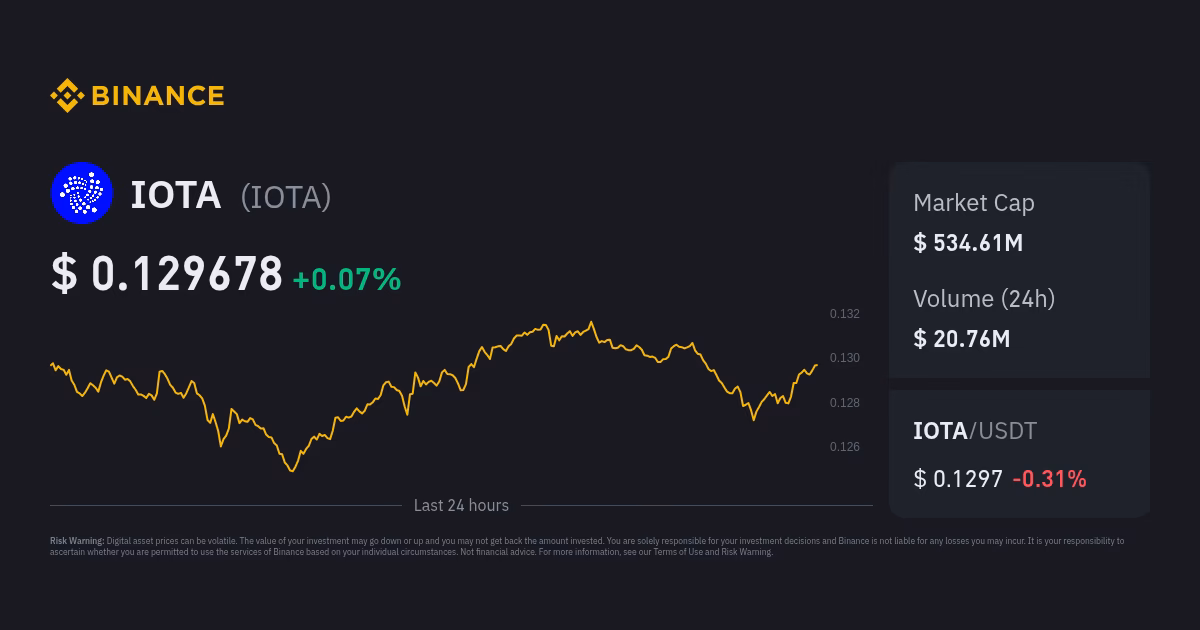
Task: Click the 0.126 price axis label
Action: pyautogui.click(x=844, y=447)
